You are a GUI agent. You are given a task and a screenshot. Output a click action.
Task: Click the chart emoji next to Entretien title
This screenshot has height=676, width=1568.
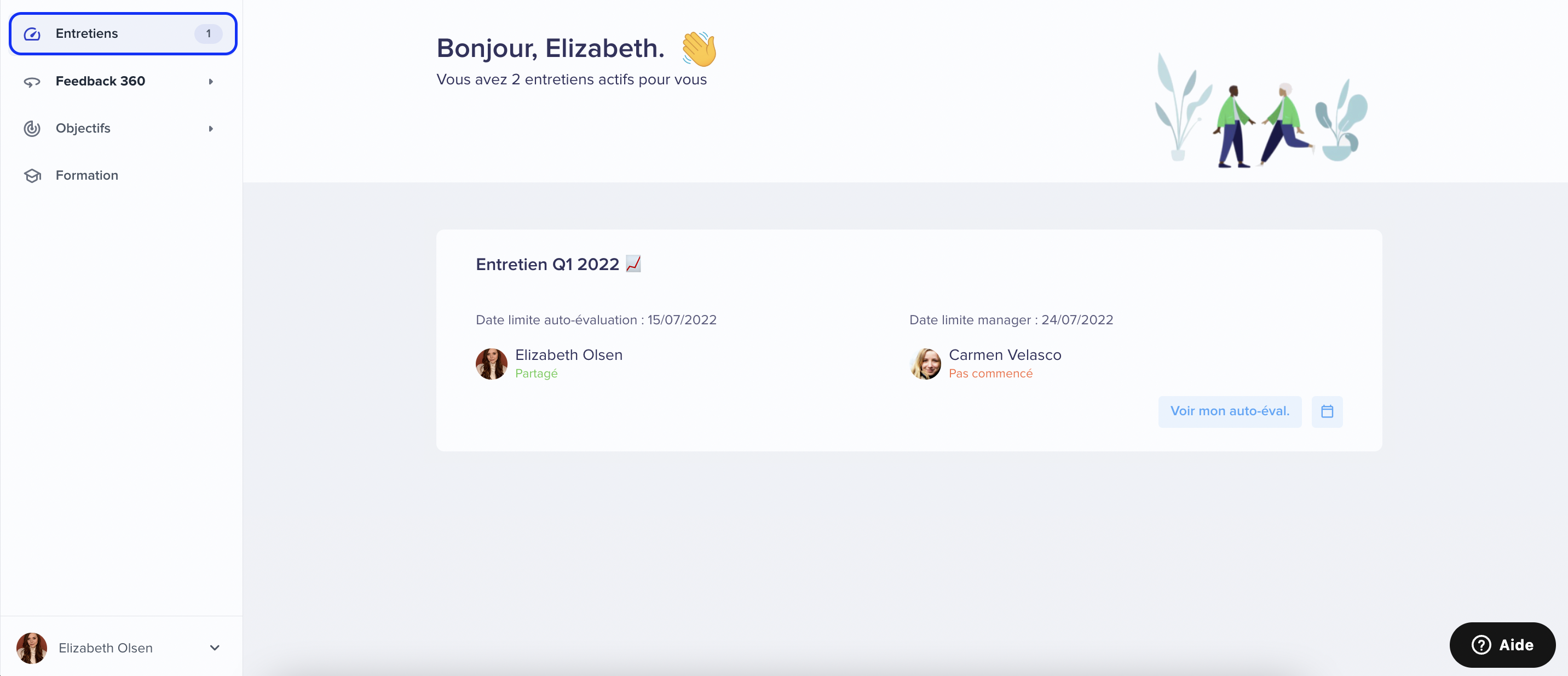(633, 263)
